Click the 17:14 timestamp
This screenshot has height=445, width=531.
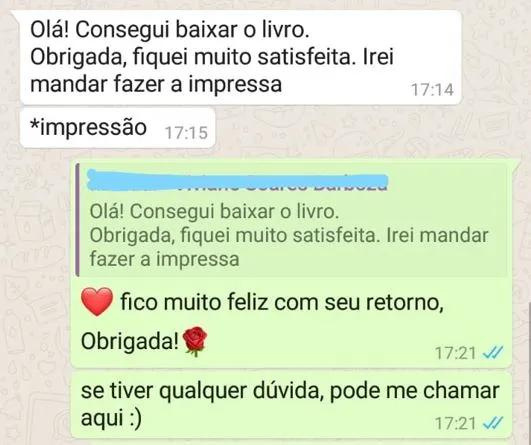[432, 90]
